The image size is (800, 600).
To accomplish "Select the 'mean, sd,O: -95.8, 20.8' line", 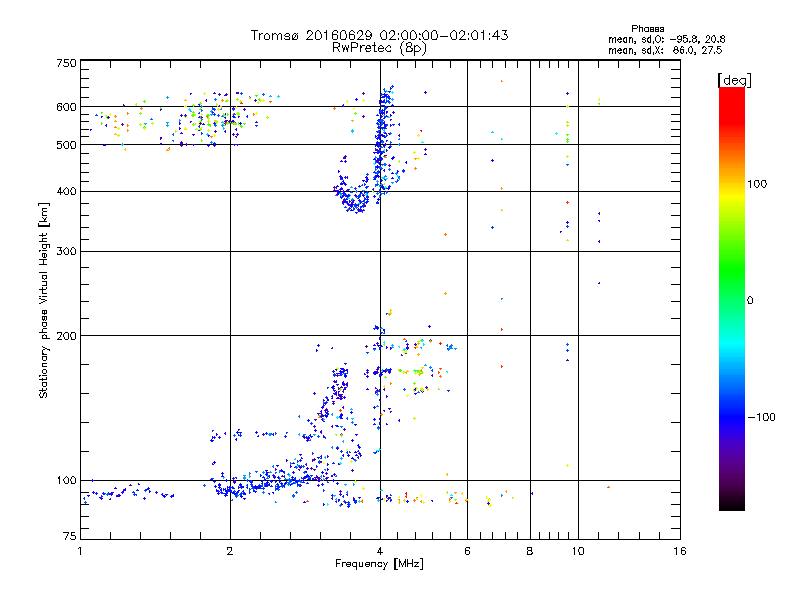I will pyautogui.click(x=666, y=39).
